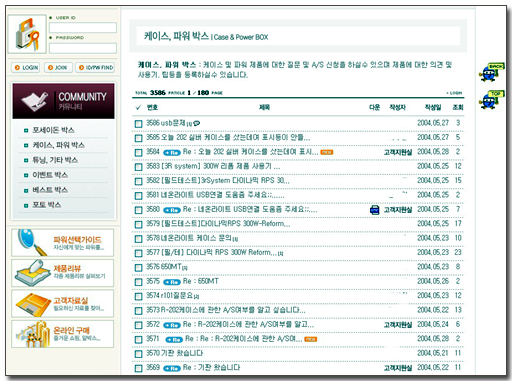Click the Re badge in row 3575
The height and width of the screenshot is (381, 512).
[172, 282]
